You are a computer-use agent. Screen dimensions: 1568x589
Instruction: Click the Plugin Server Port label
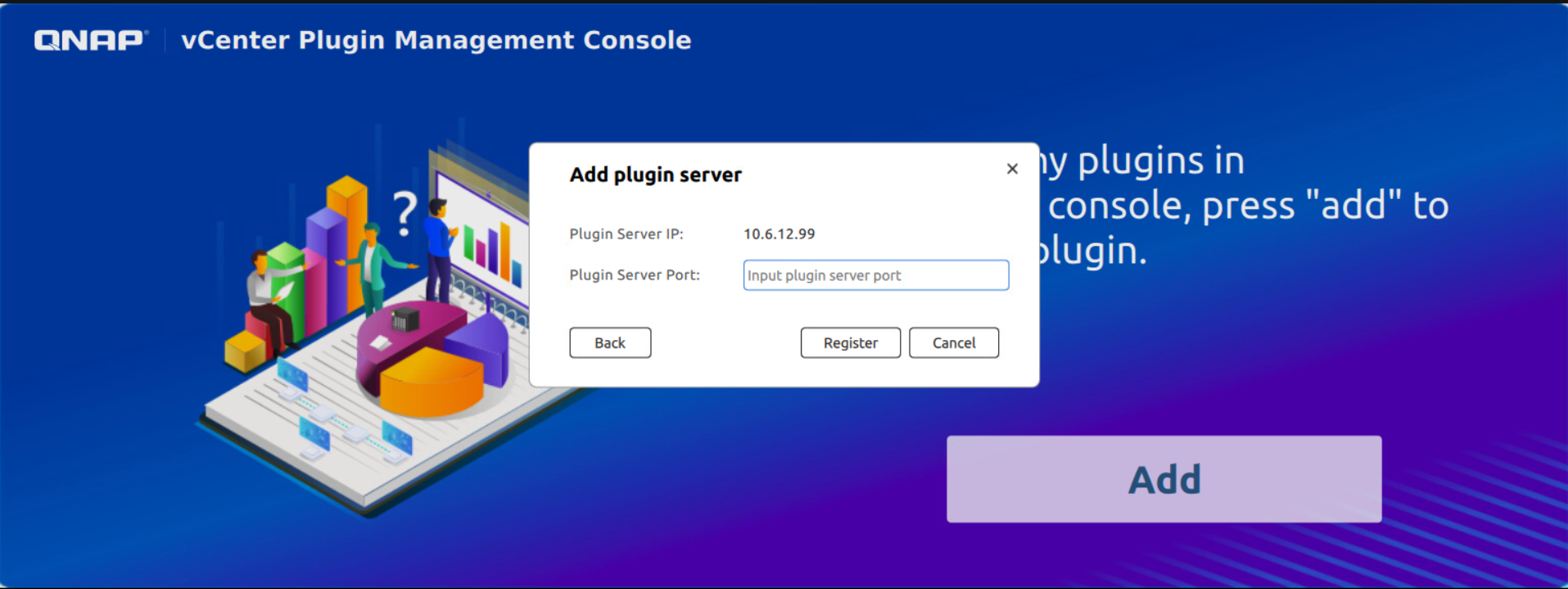point(634,275)
